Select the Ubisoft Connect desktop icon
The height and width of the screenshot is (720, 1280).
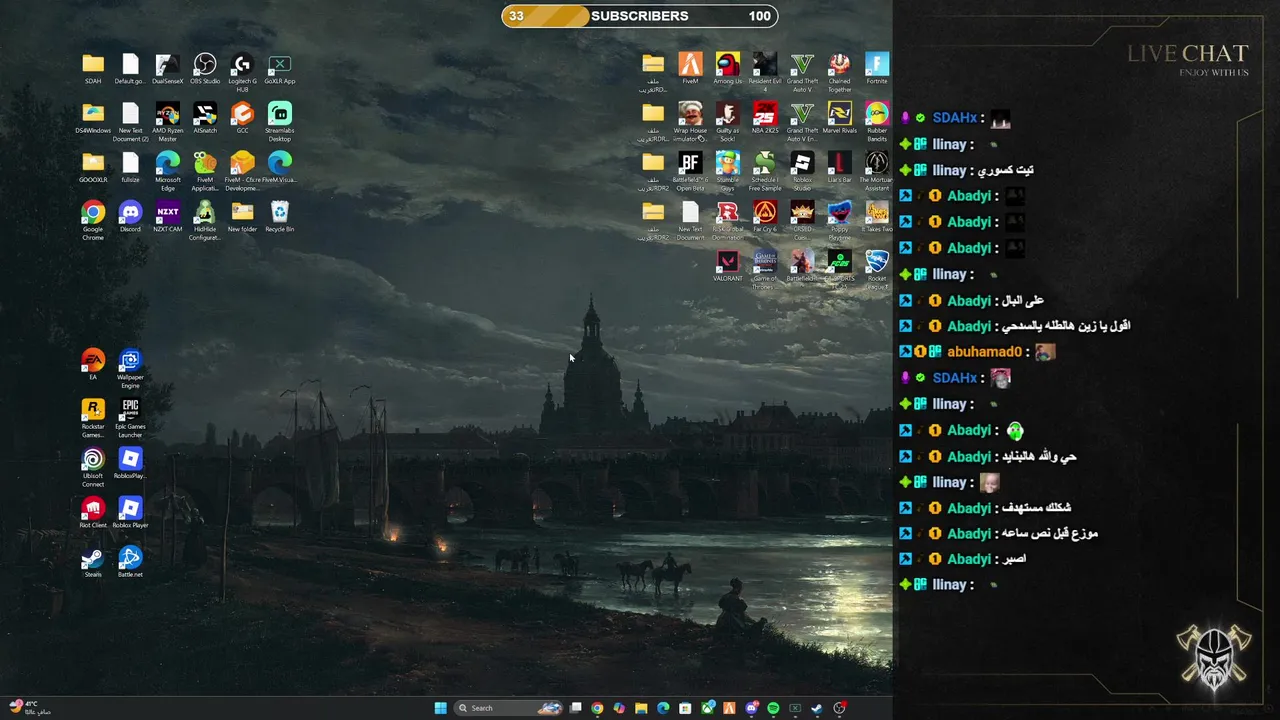(93, 466)
